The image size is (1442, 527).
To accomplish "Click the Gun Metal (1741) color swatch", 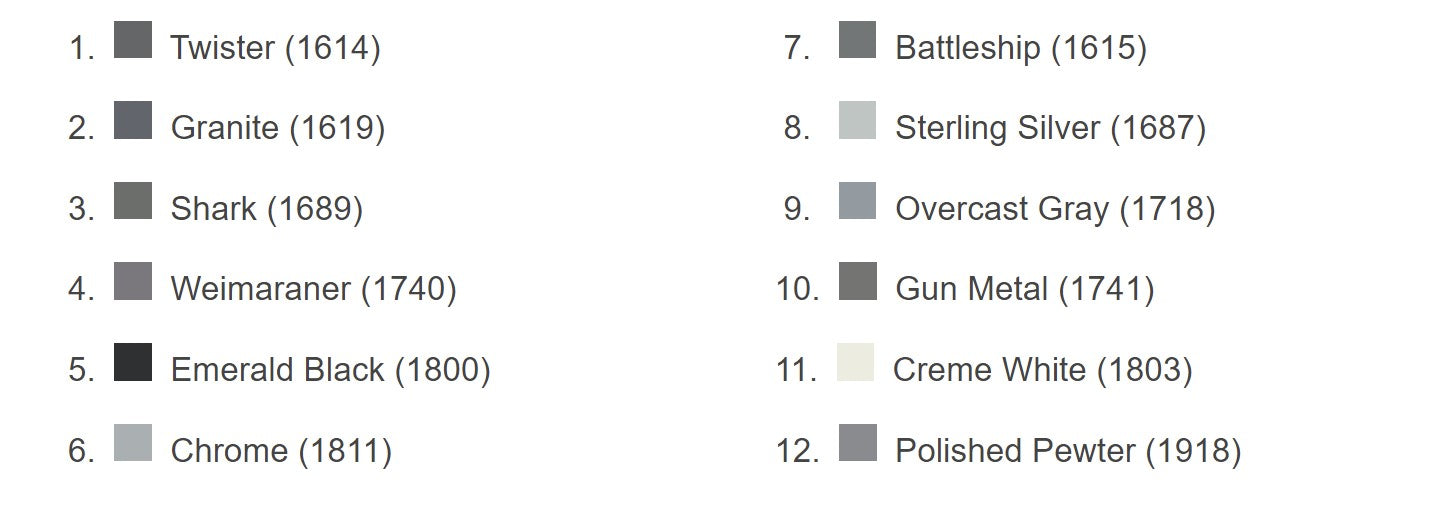I will (x=857, y=281).
